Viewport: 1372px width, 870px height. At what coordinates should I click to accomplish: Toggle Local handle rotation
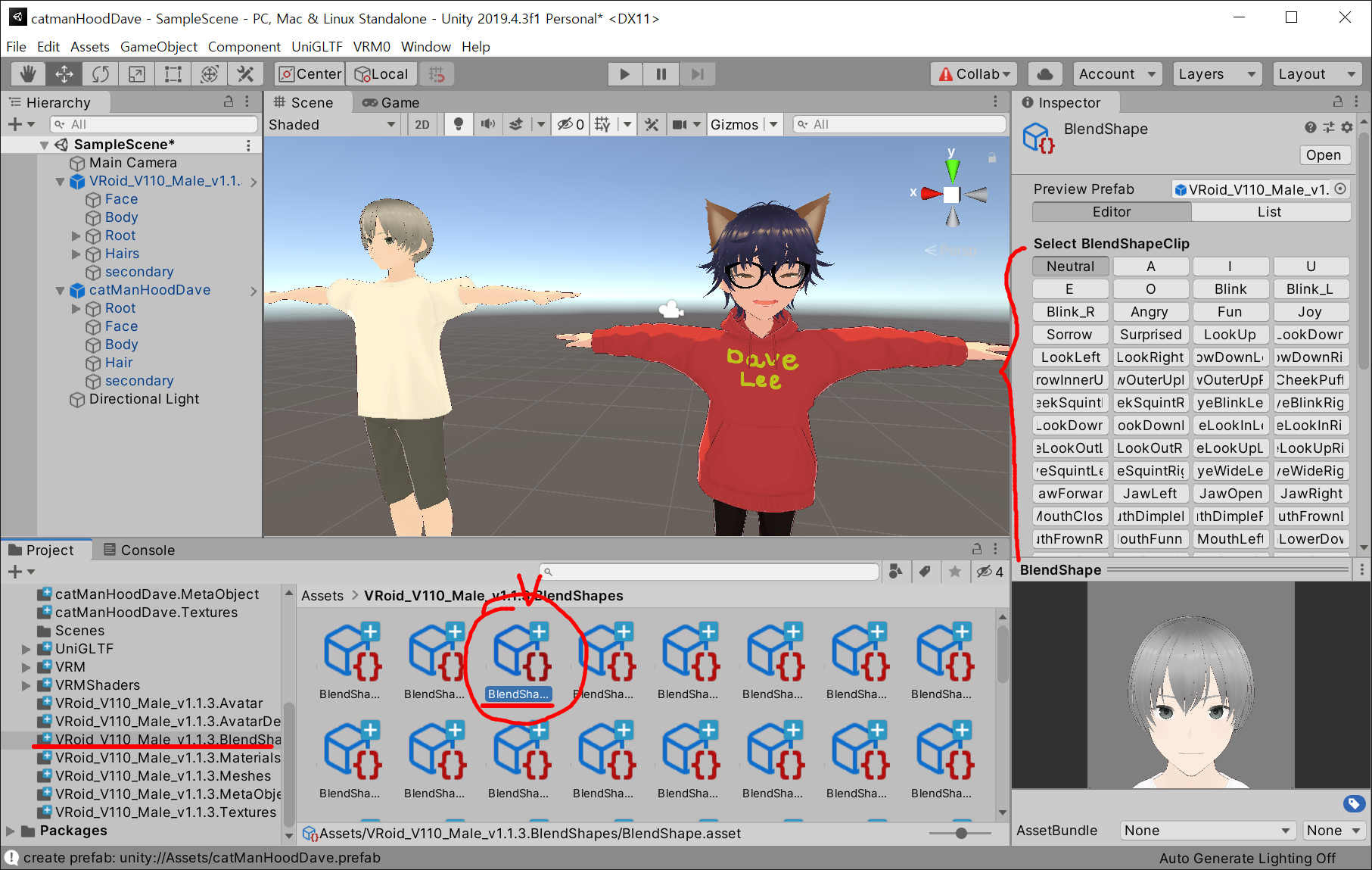pyautogui.click(x=381, y=74)
